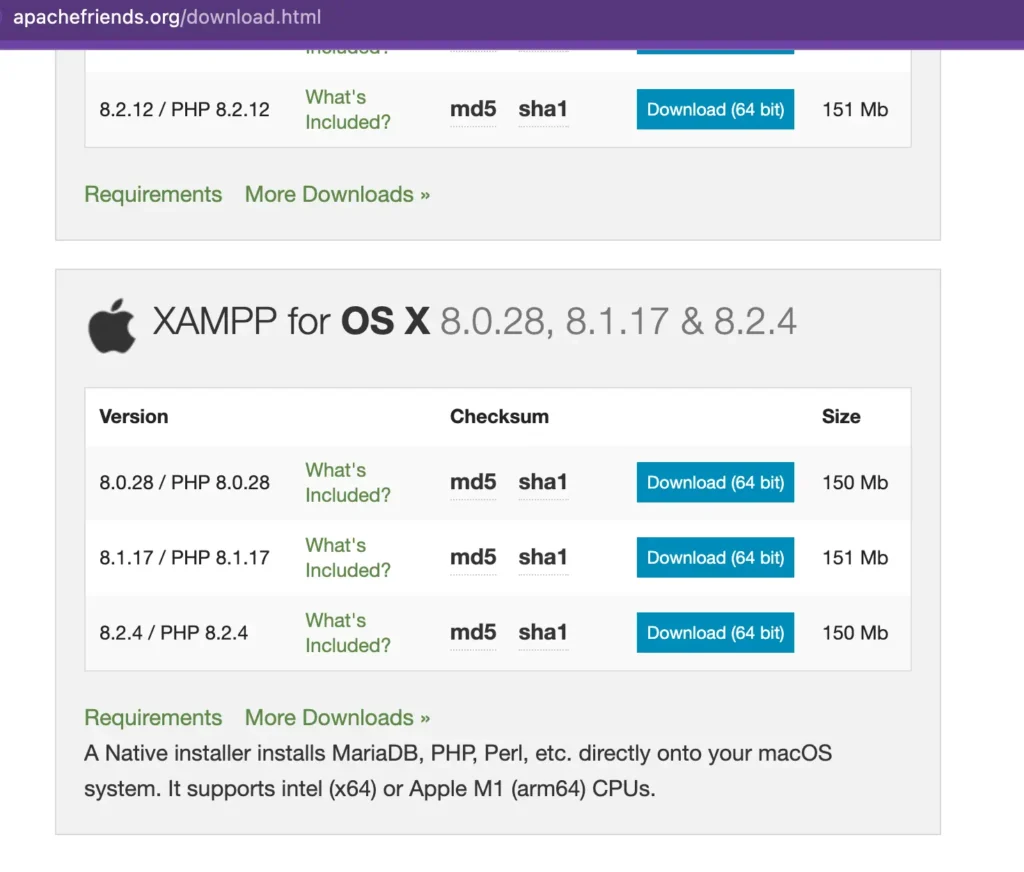This screenshot has height=872, width=1024.
Task: Open More Downloads link below the OS X table
Action: 337,718
